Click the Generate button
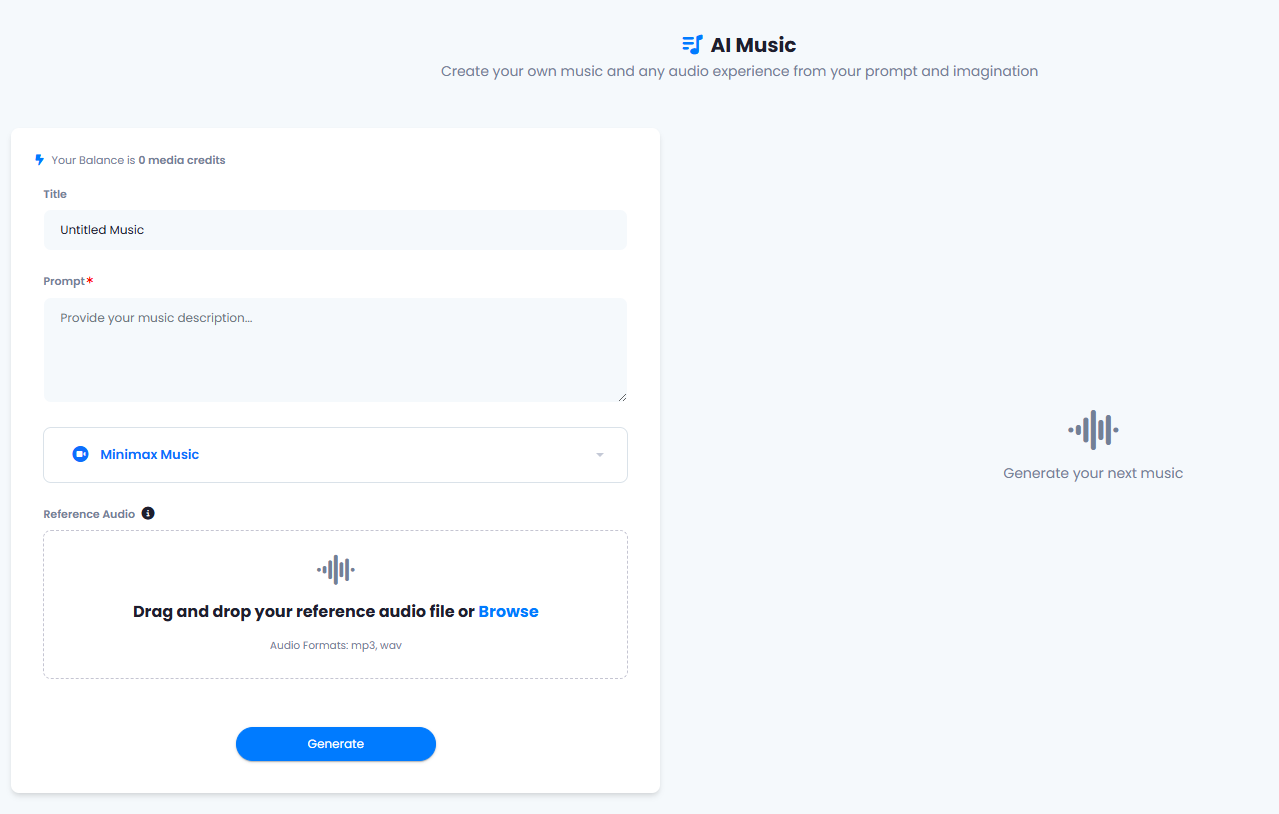 [x=336, y=744]
